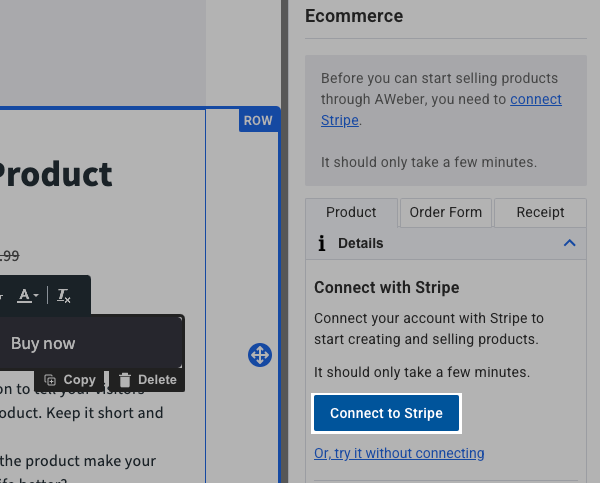
Task: Click the clear formatting icon
Action: (64, 295)
